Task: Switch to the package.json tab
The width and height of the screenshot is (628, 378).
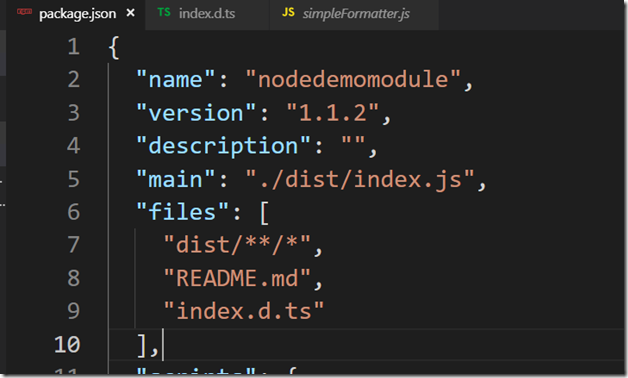Action: pyautogui.click(x=76, y=14)
